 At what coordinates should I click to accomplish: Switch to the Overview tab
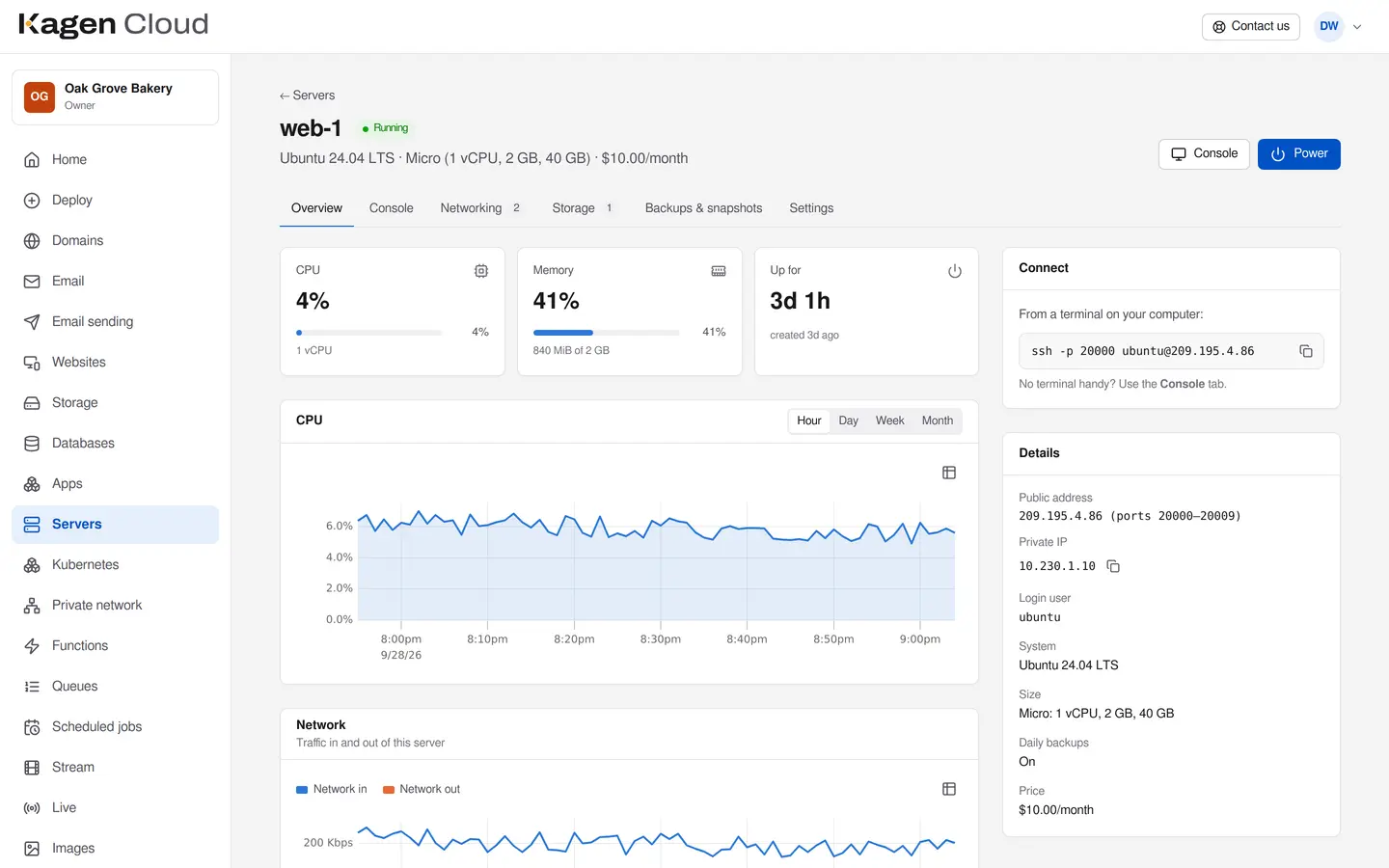click(x=316, y=208)
